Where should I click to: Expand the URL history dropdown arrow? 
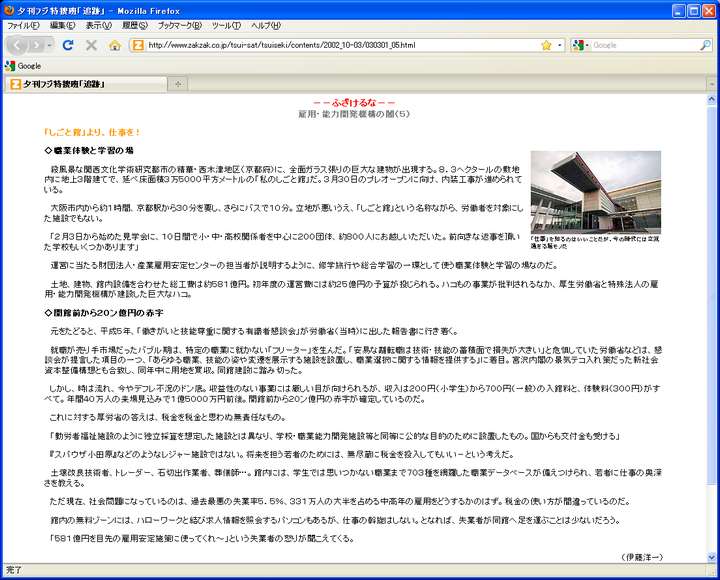point(558,45)
